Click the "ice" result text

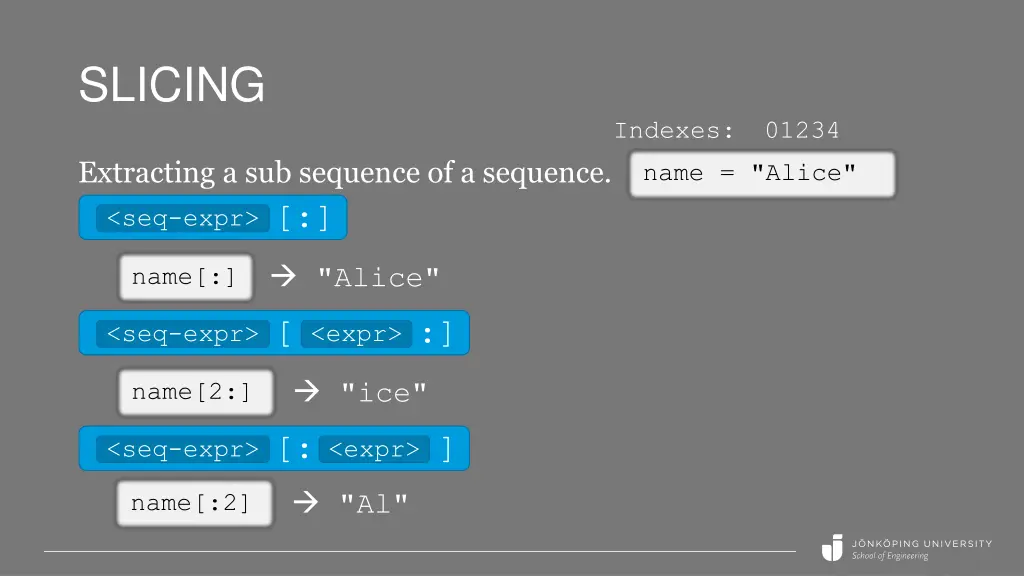[x=384, y=393]
